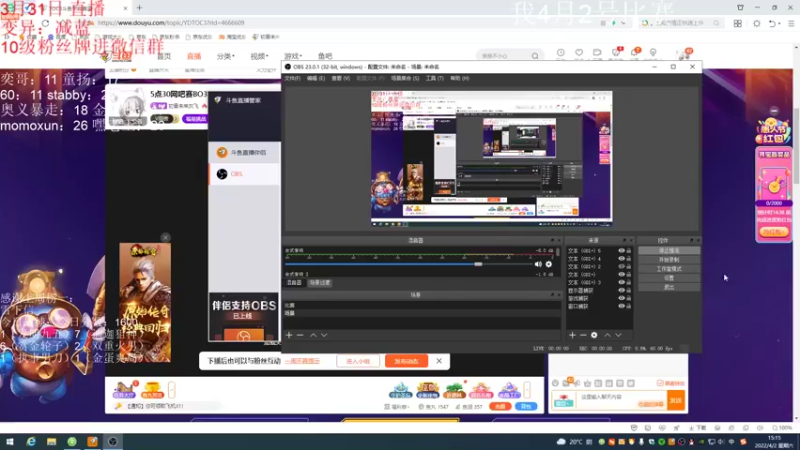The width and height of the screenshot is (800, 450).
Task: Toggle visibility of 游戏捕获 source
Action: coord(621,298)
